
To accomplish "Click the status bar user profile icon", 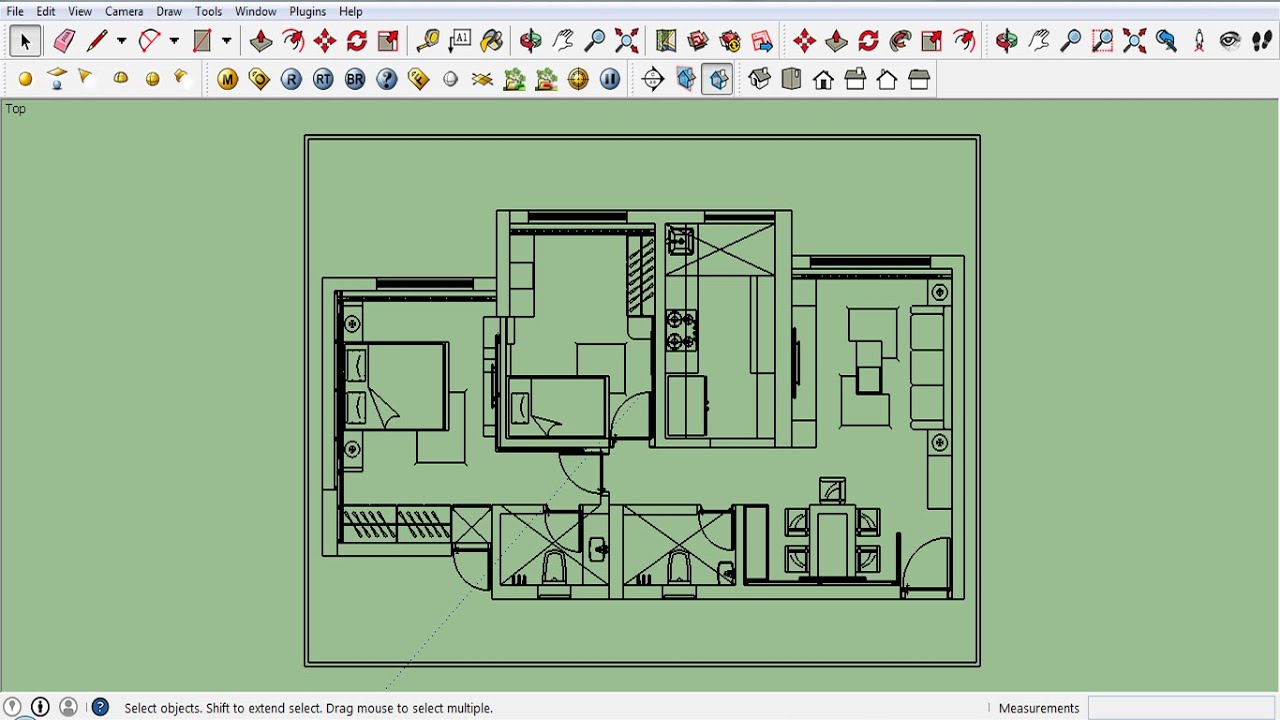I will tap(68, 707).
